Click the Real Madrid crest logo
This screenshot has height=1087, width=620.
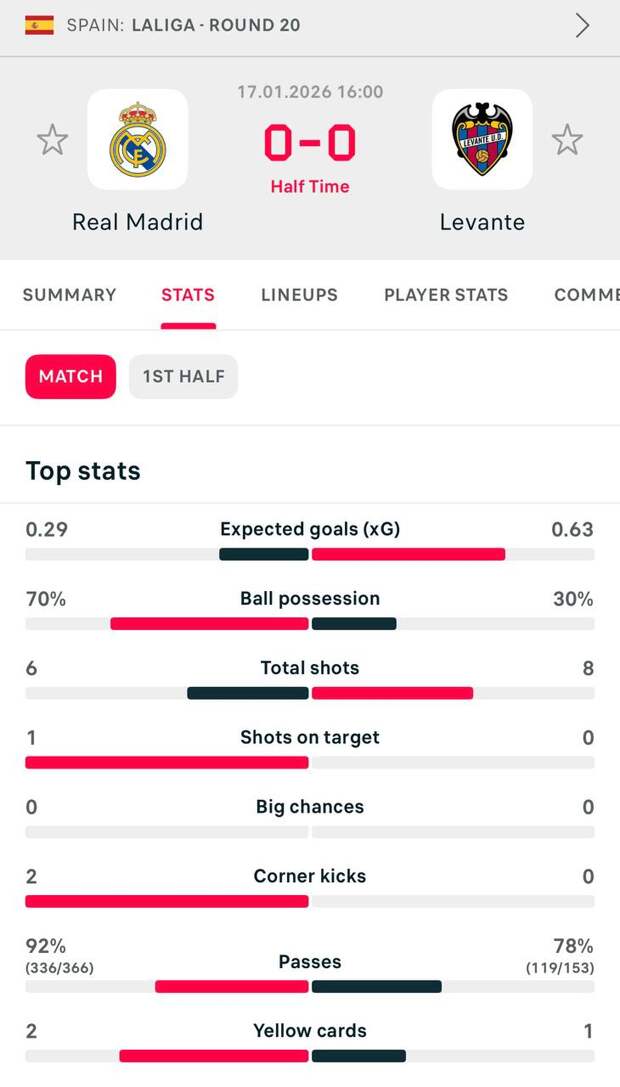point(137,140)
